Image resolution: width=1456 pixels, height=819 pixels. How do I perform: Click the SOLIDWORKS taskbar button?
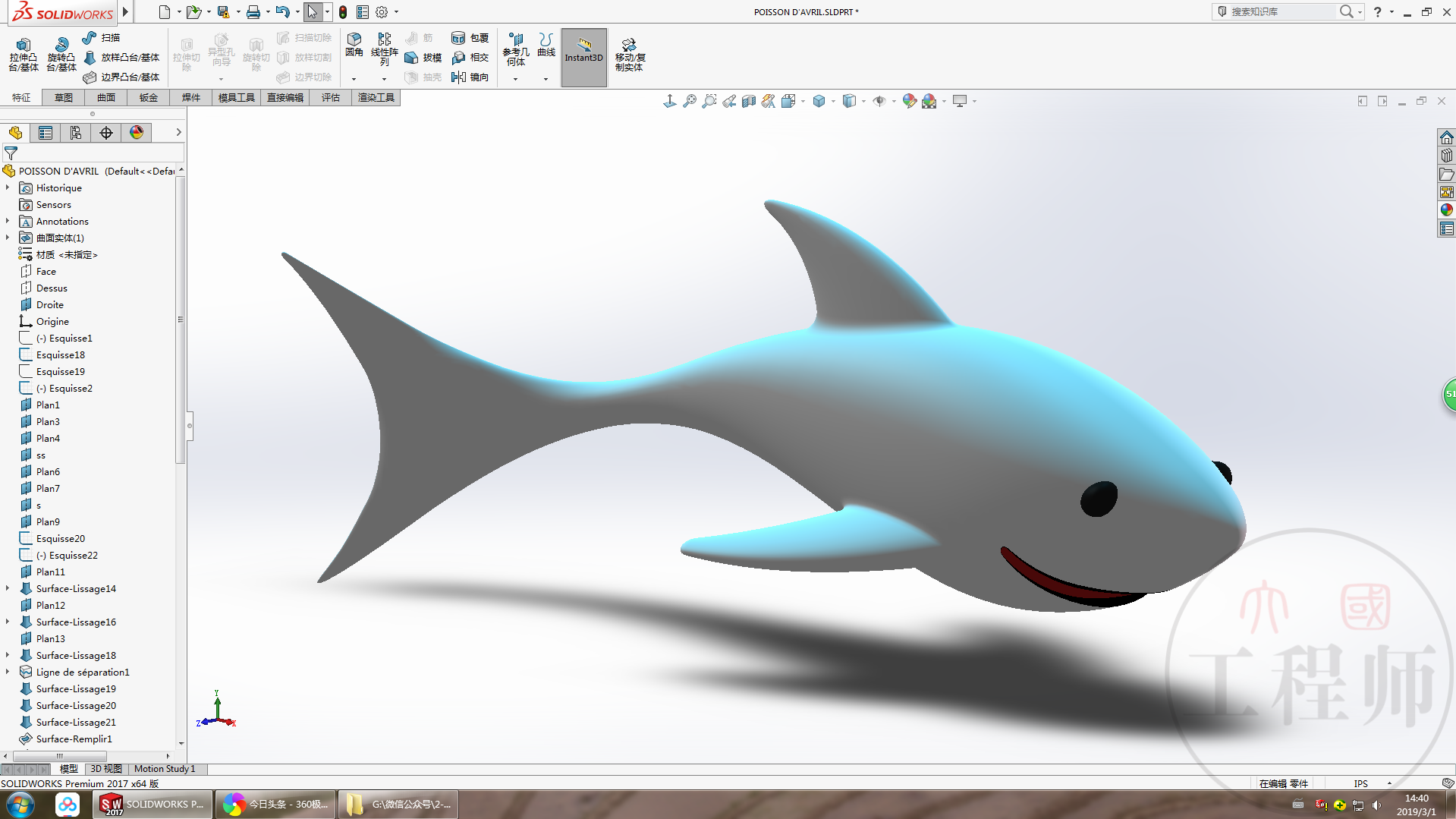pos(153,804)
